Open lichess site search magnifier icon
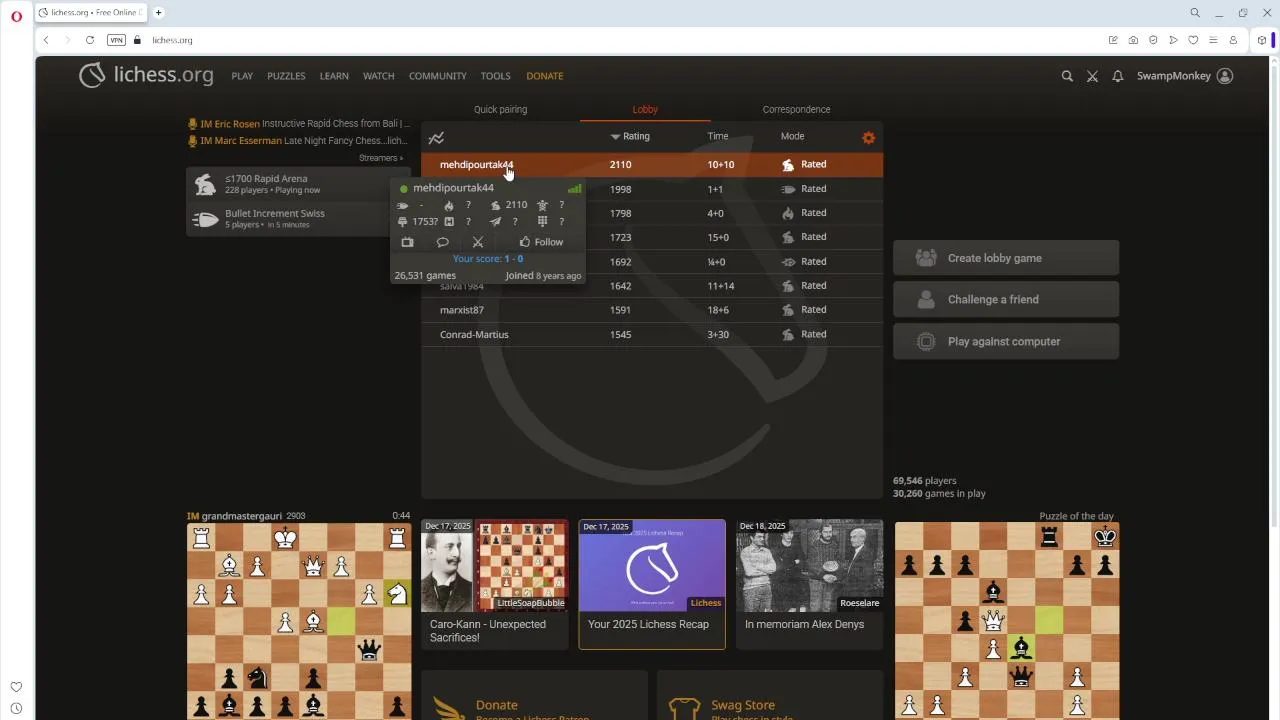Viewport: 1280px width, 720px height. [x=1067, y=76]
